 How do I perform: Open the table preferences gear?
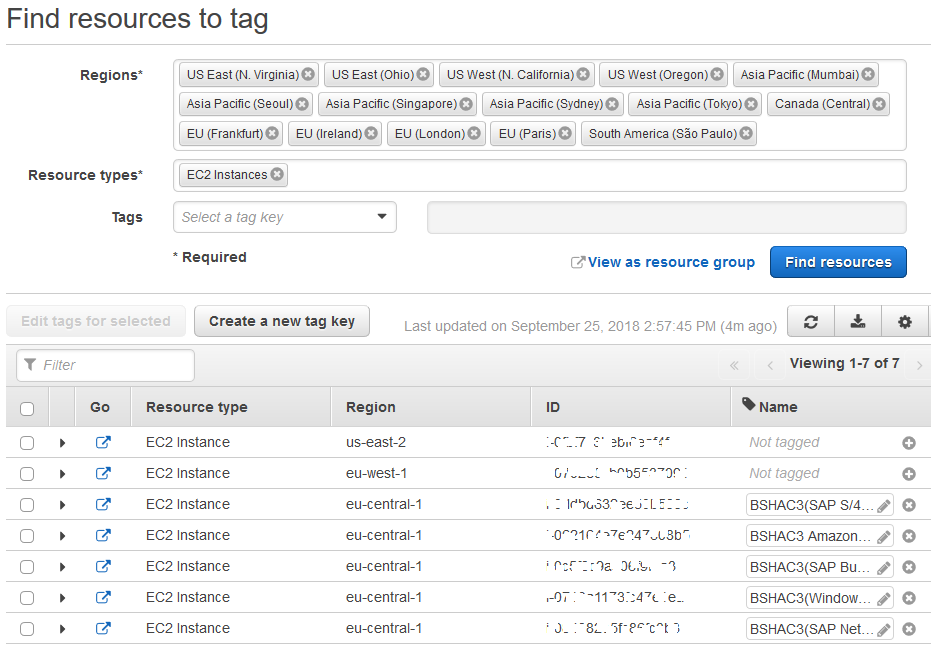[904, 321]
